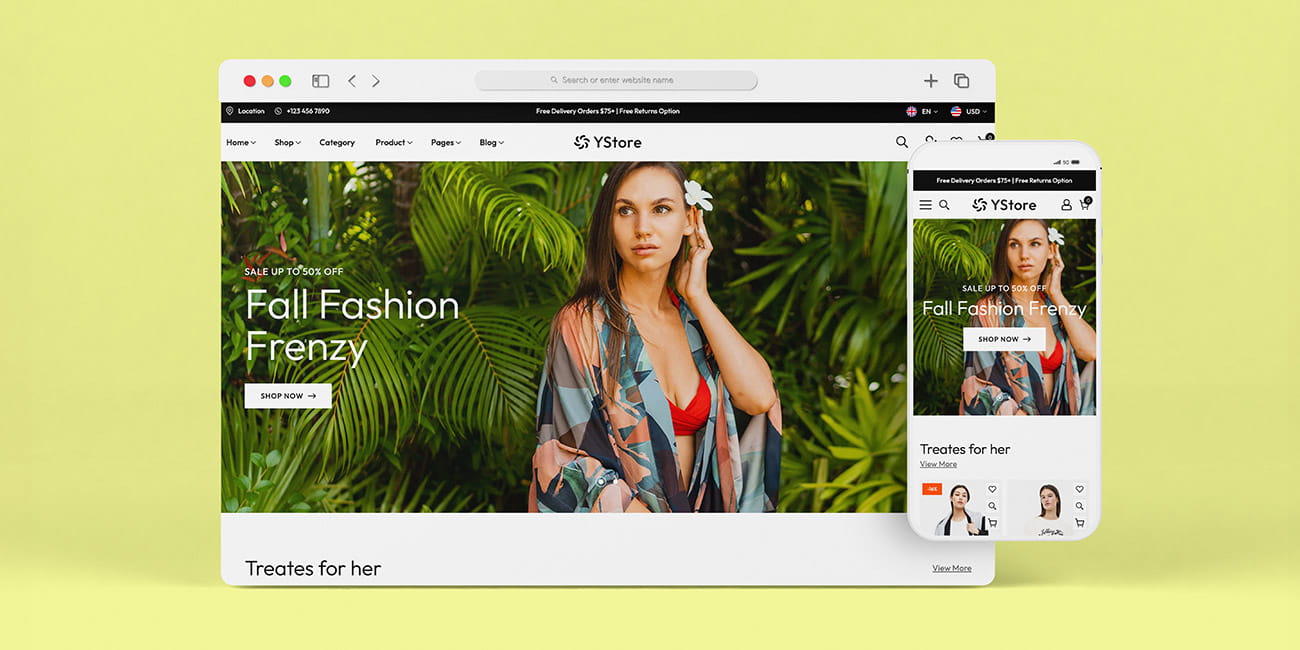
Task: Go back with the browser back arrow
Action: tap(352, 81)
